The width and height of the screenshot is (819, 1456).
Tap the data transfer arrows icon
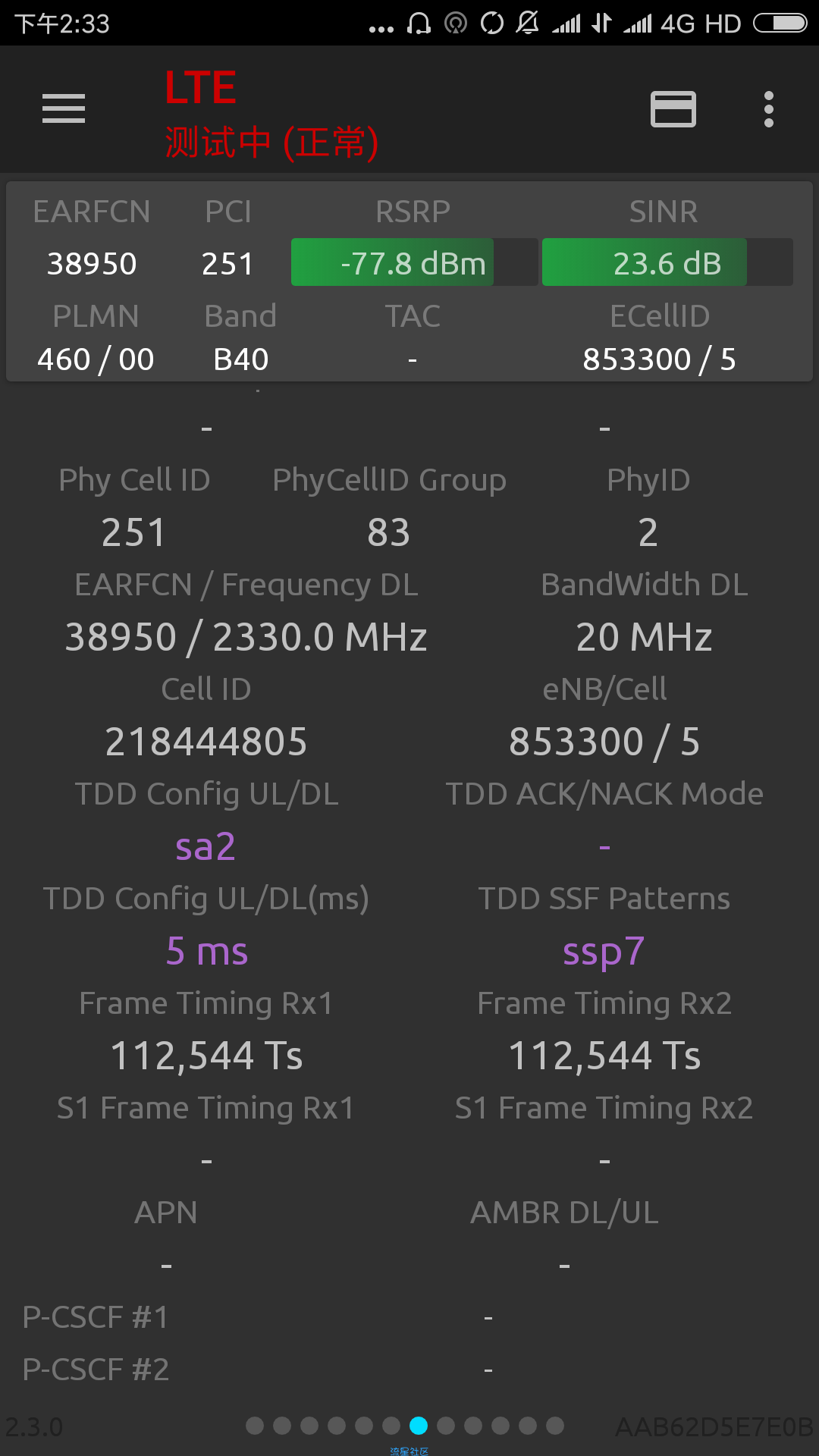click(601, 24)
